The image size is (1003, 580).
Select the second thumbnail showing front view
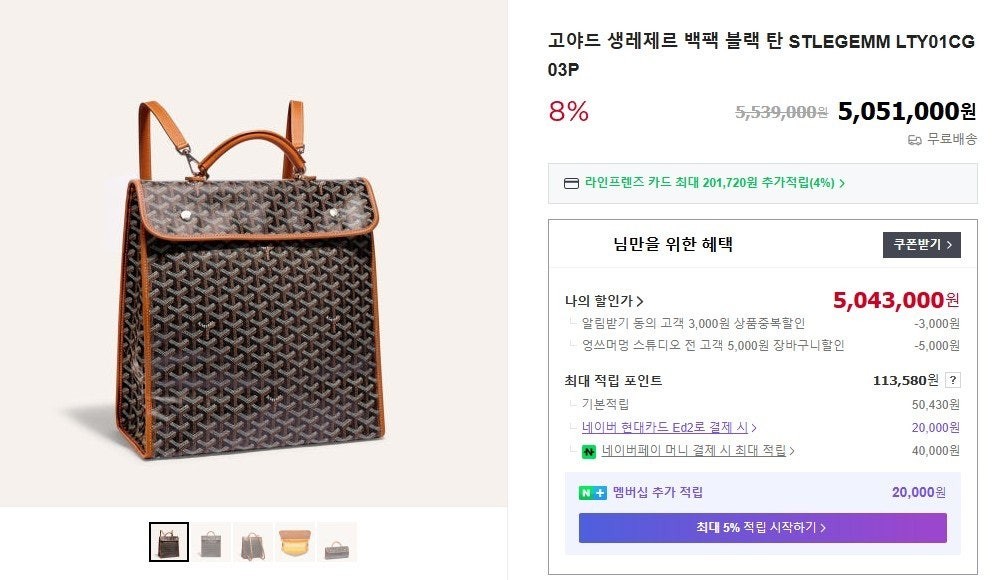211,542
